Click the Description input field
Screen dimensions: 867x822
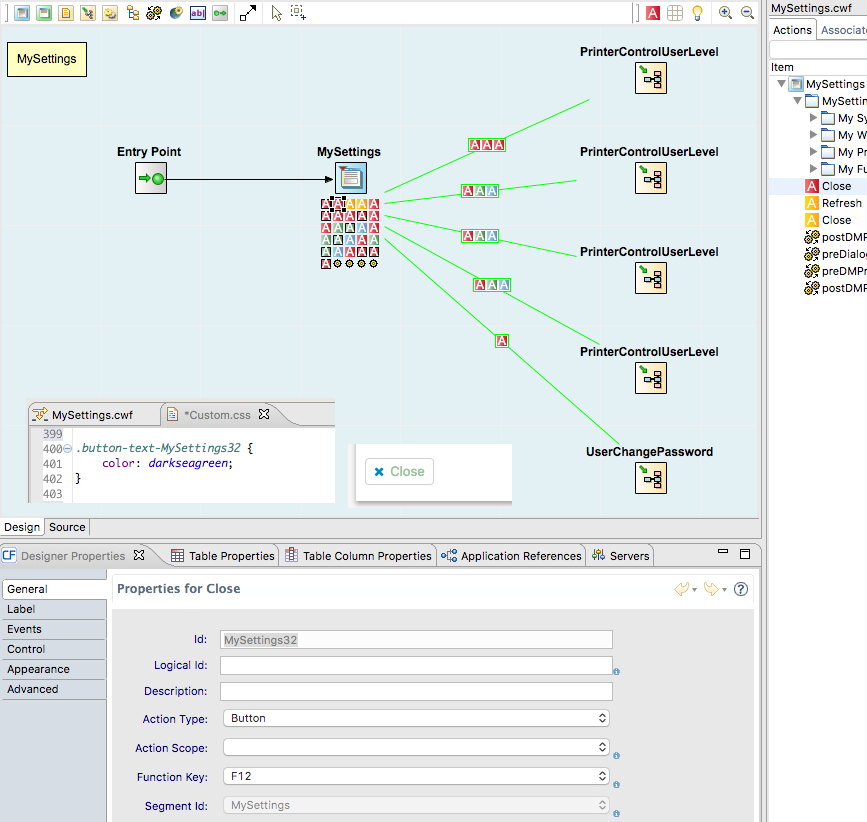click(x=416, y=692)
